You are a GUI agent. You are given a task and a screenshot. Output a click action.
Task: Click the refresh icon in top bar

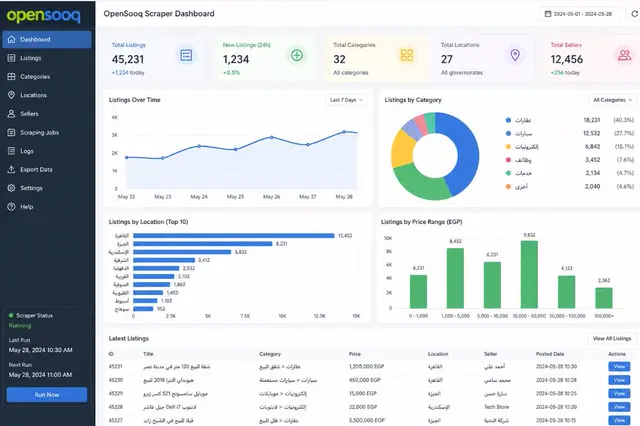coord(635,14)
